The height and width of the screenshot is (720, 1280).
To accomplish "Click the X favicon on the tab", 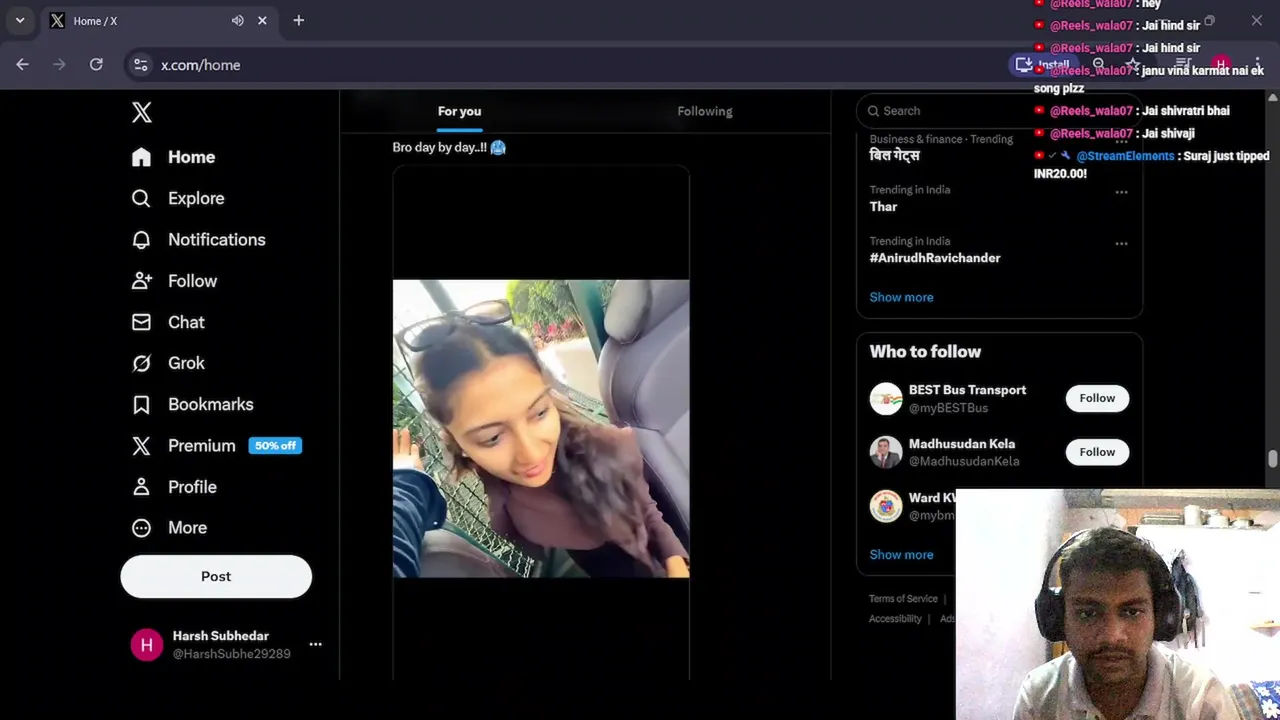I will pyautogui.click(x=57, y=20).
